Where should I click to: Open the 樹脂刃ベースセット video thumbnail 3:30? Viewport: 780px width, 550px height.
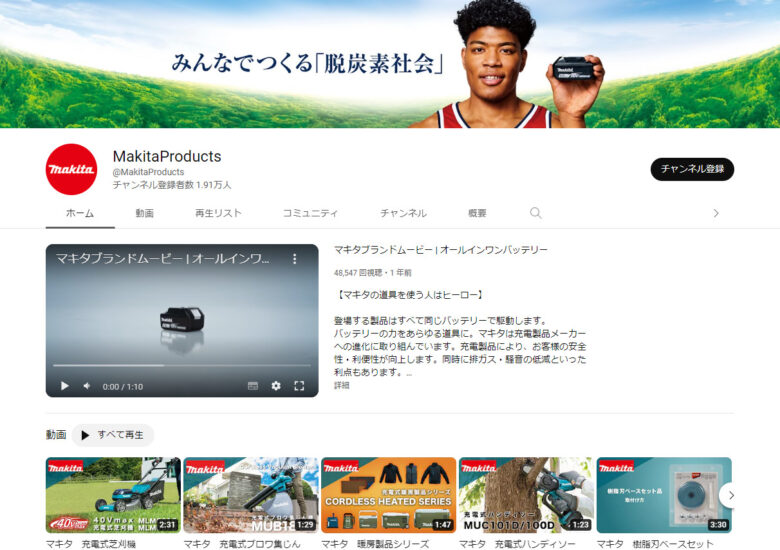(664, 495)
